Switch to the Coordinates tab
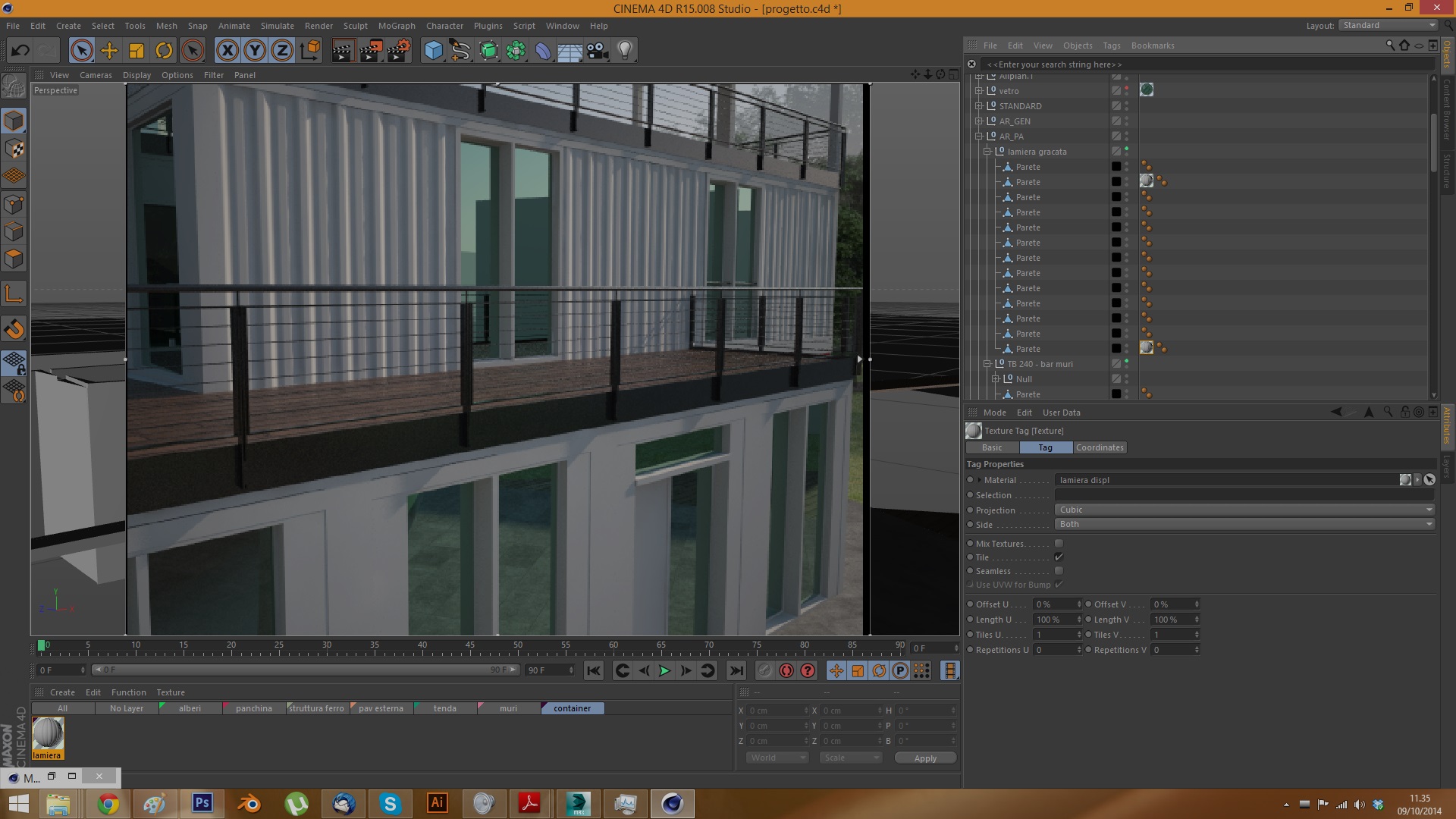1456x819 pixels. pos(1100,447)
